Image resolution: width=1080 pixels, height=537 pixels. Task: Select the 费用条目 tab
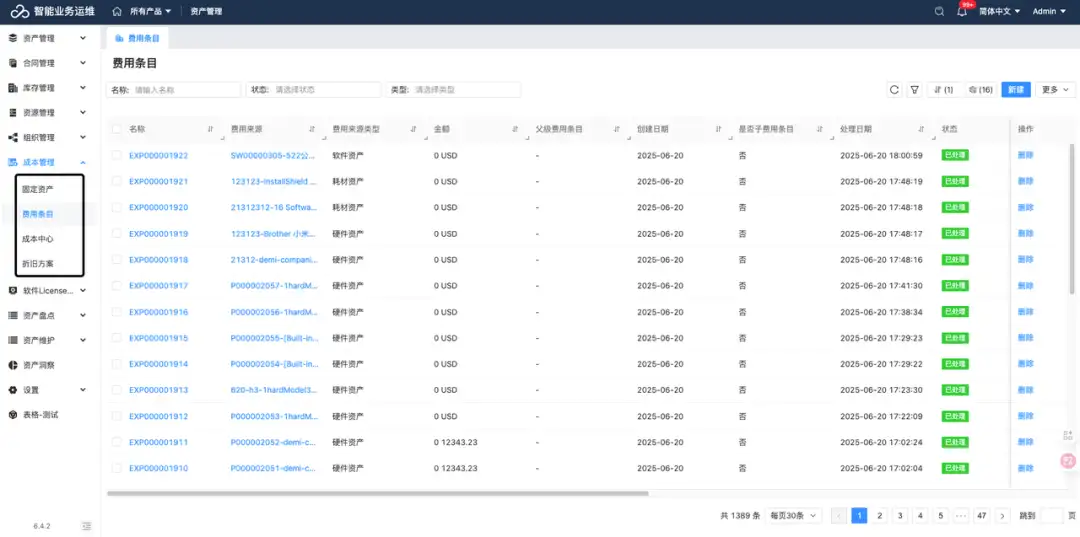coord(138,38)
